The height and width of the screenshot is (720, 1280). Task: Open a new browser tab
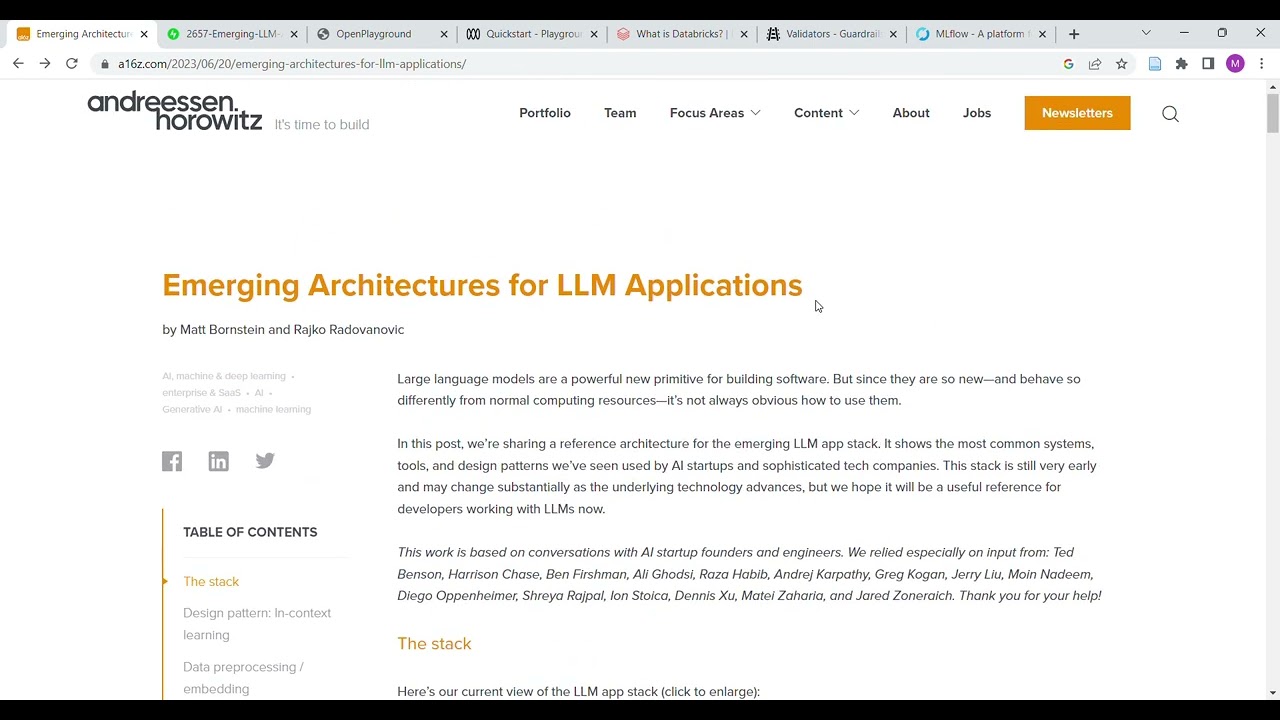pos(1074,34)
